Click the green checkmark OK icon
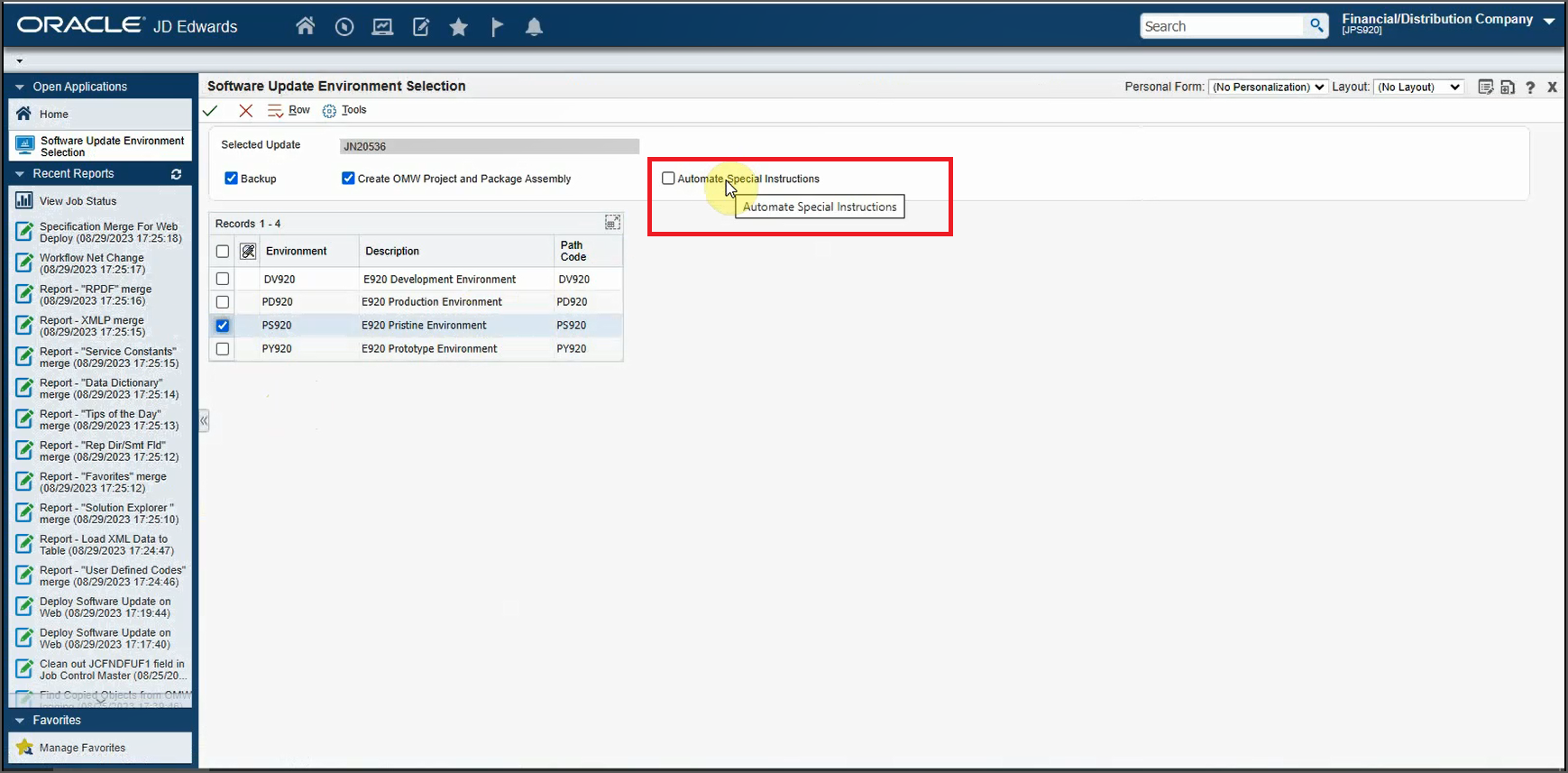The image size is (1568, 773). 210,110
